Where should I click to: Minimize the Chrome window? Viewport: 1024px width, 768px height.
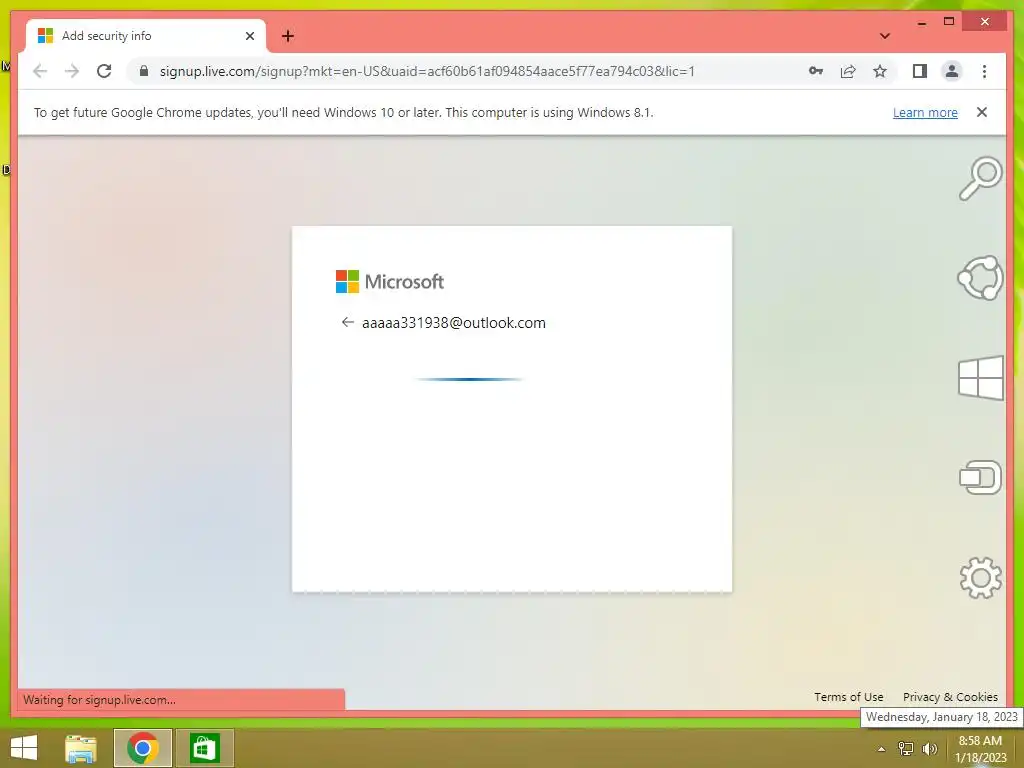(921, 22)
